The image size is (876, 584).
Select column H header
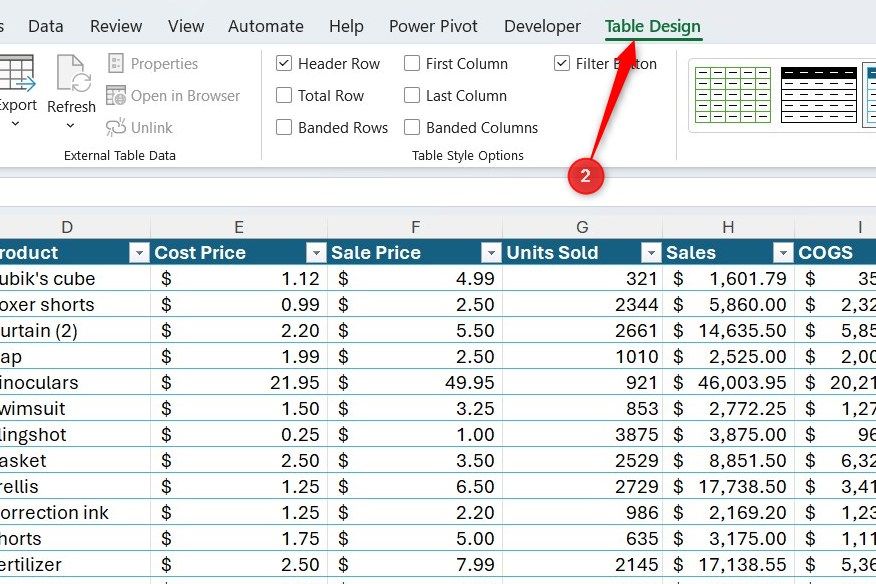[x=728, y=227]
